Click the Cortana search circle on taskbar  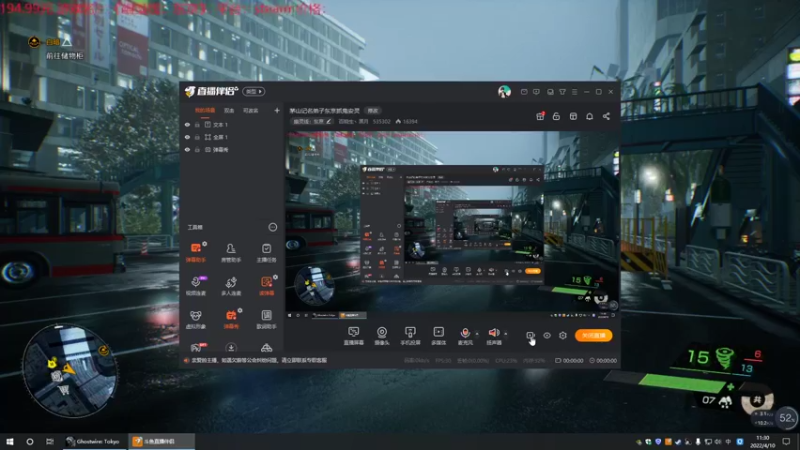click(30, 441)
